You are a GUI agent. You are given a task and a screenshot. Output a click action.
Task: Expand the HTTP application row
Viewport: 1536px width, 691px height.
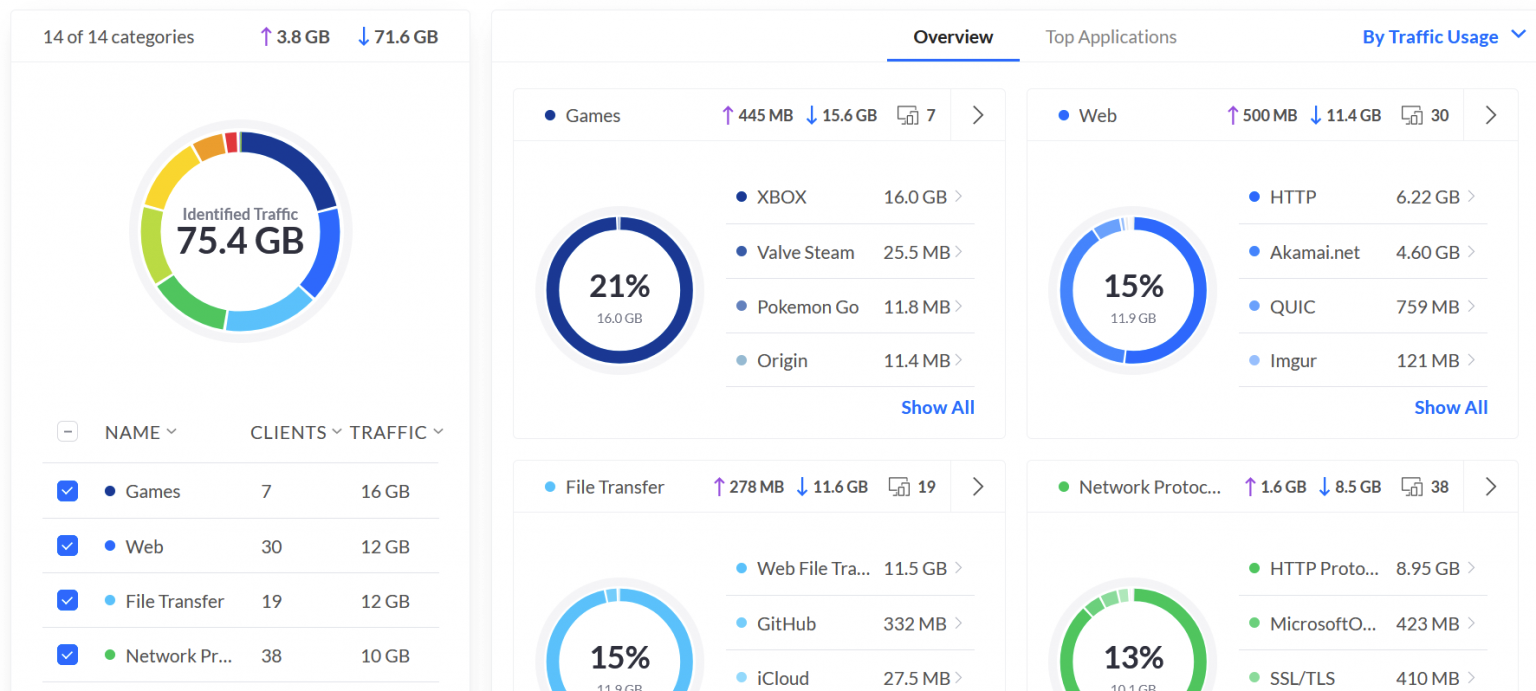1363,197
